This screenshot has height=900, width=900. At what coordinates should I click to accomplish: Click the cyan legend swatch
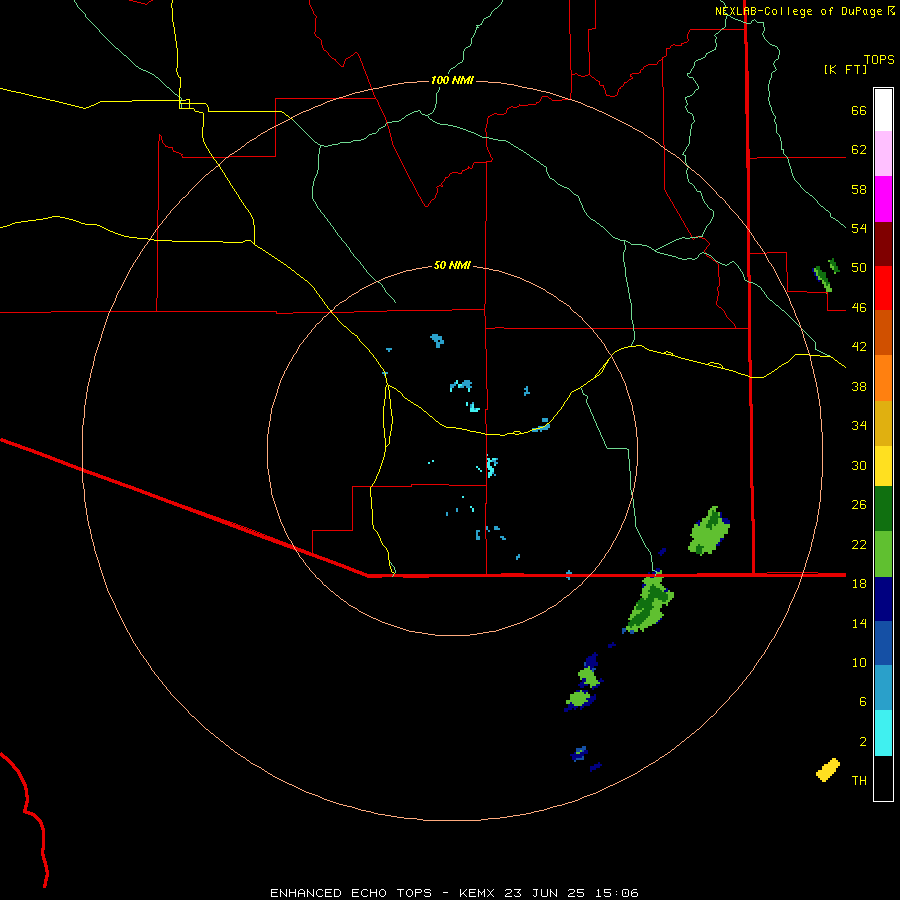[x=883, y=732]
